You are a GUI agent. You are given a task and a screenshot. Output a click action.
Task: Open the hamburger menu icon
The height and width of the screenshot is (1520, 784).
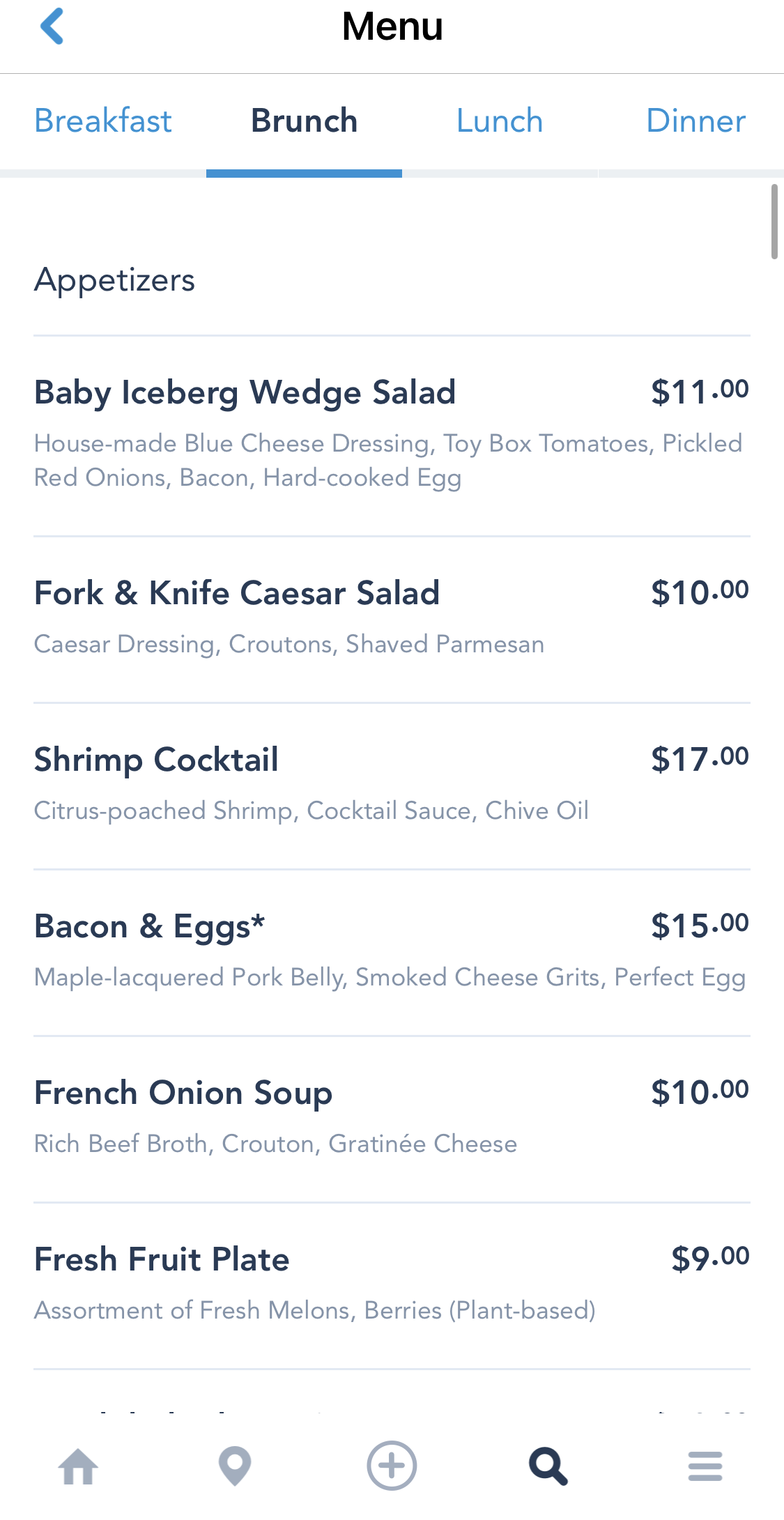tap(705, 1466)
